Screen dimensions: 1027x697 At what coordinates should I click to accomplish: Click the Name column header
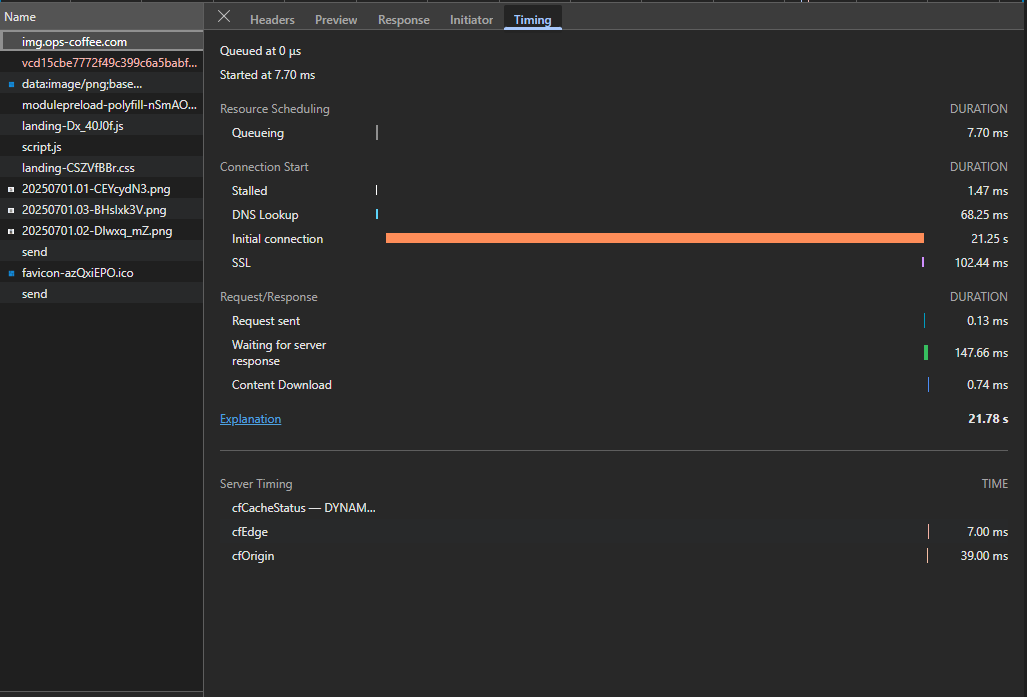pos(20,17)
